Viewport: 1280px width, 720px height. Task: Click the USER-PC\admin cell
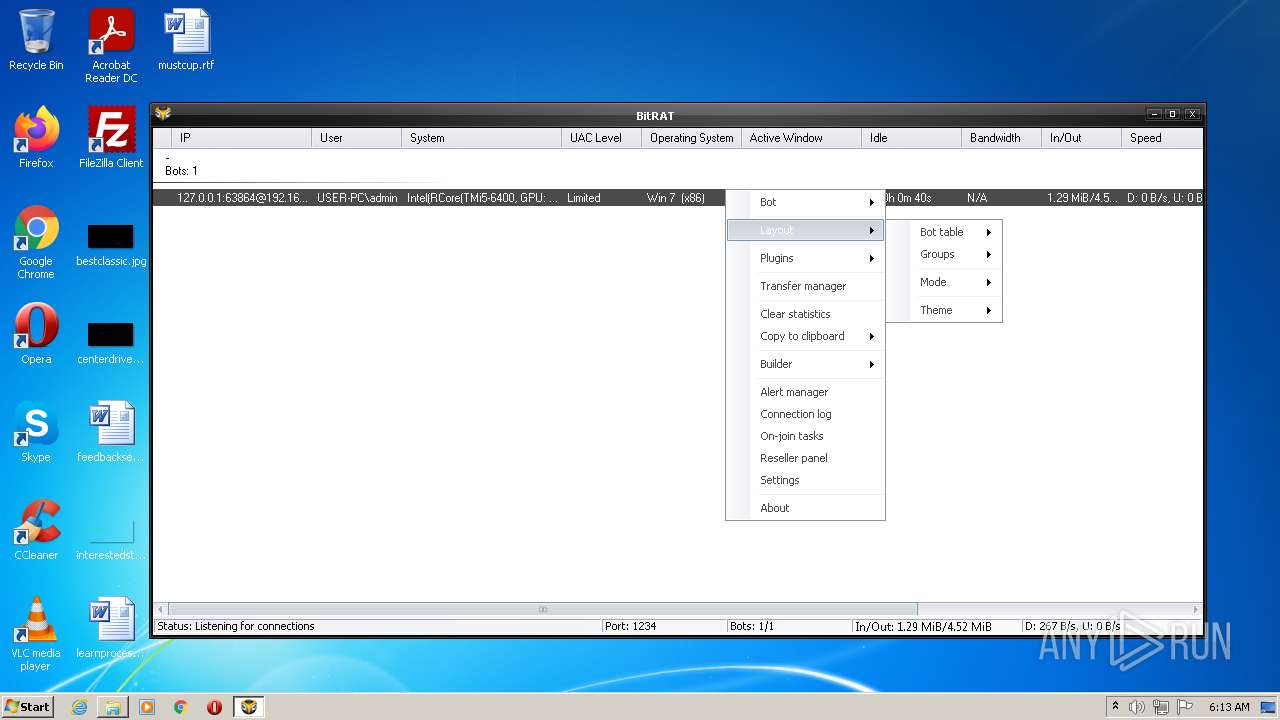(x=357, y=198)
